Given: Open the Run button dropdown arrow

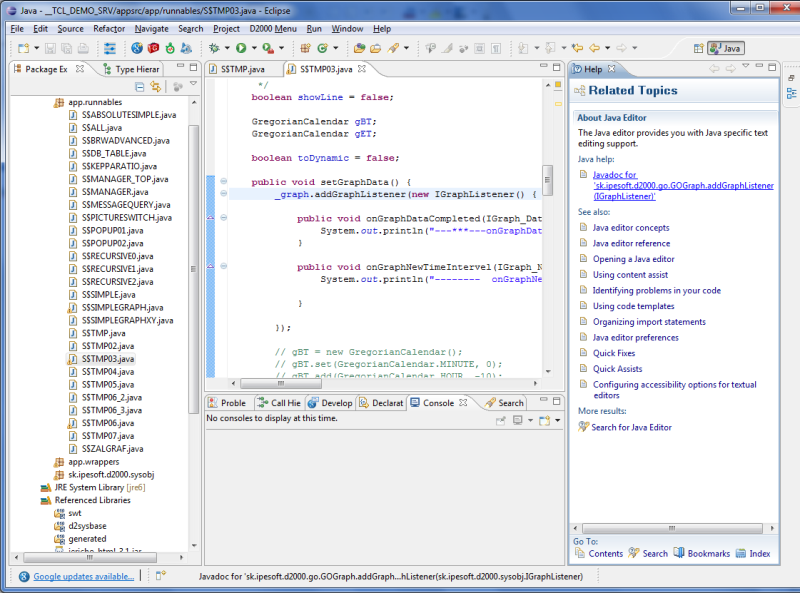Looking at the screenshot, I should (x=254, y=48).
